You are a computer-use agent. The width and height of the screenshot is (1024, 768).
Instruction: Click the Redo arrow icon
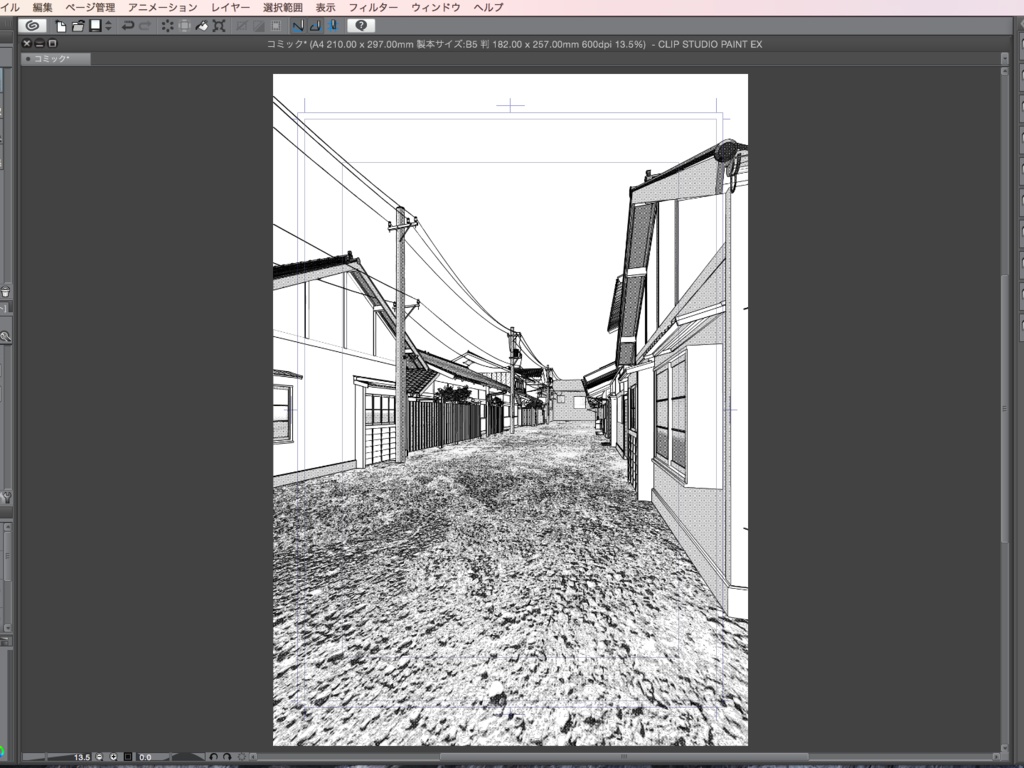146,27
